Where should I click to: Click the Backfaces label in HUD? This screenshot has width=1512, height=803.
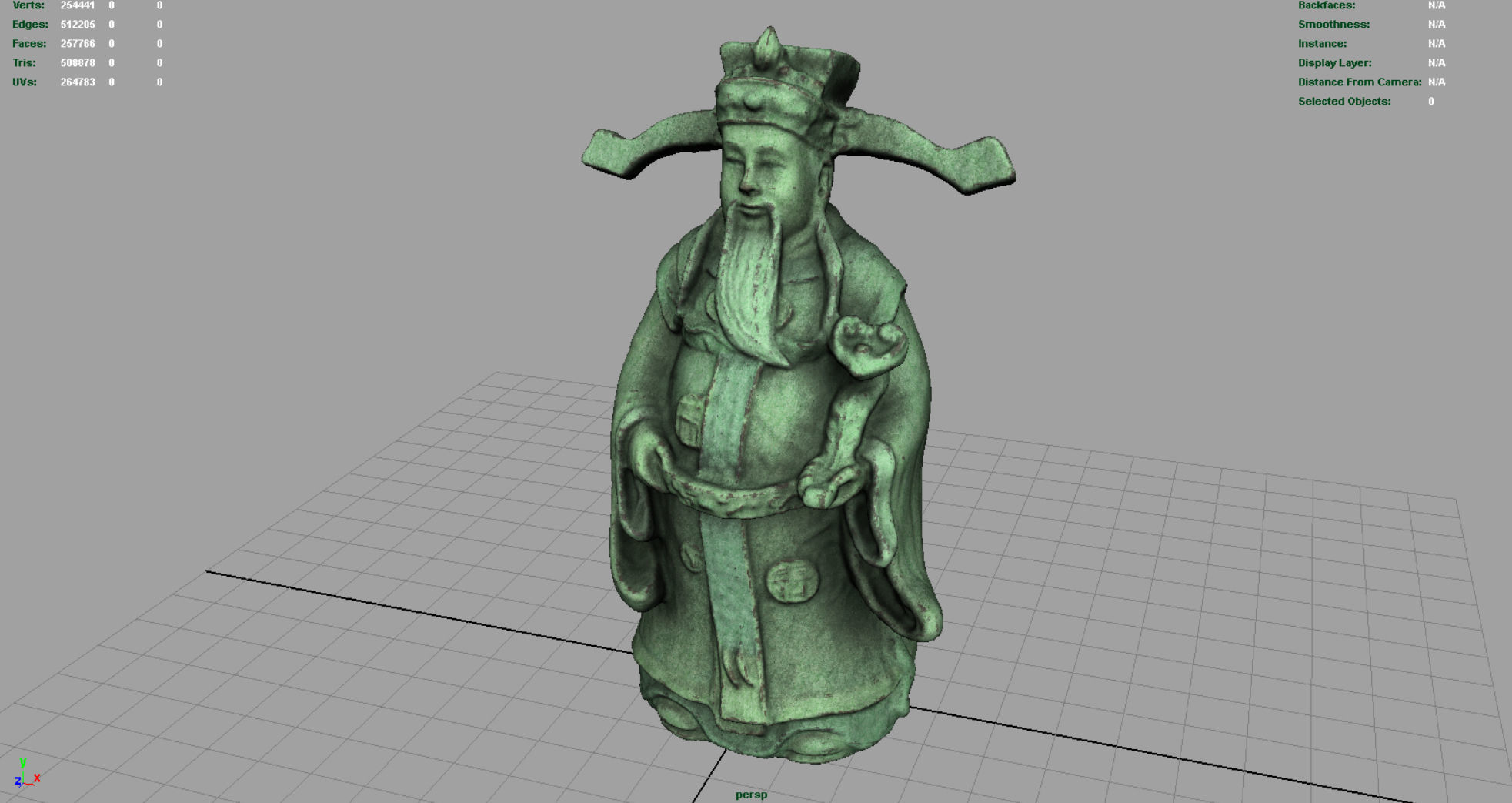[x=1327, y=5]
